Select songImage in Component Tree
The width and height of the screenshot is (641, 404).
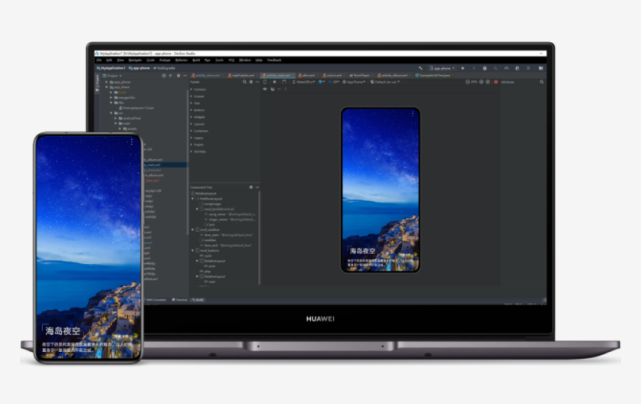(x=211, y=204)
